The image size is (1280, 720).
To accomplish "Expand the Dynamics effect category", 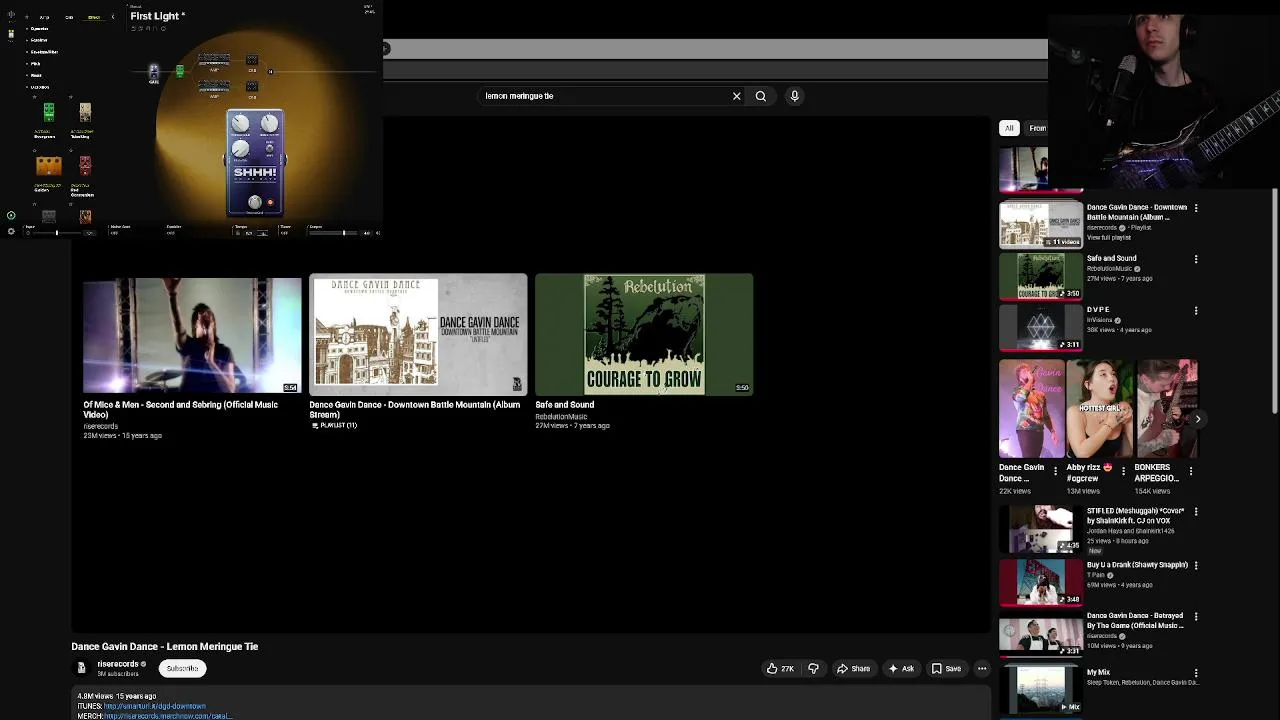I will tap(39, 29).
